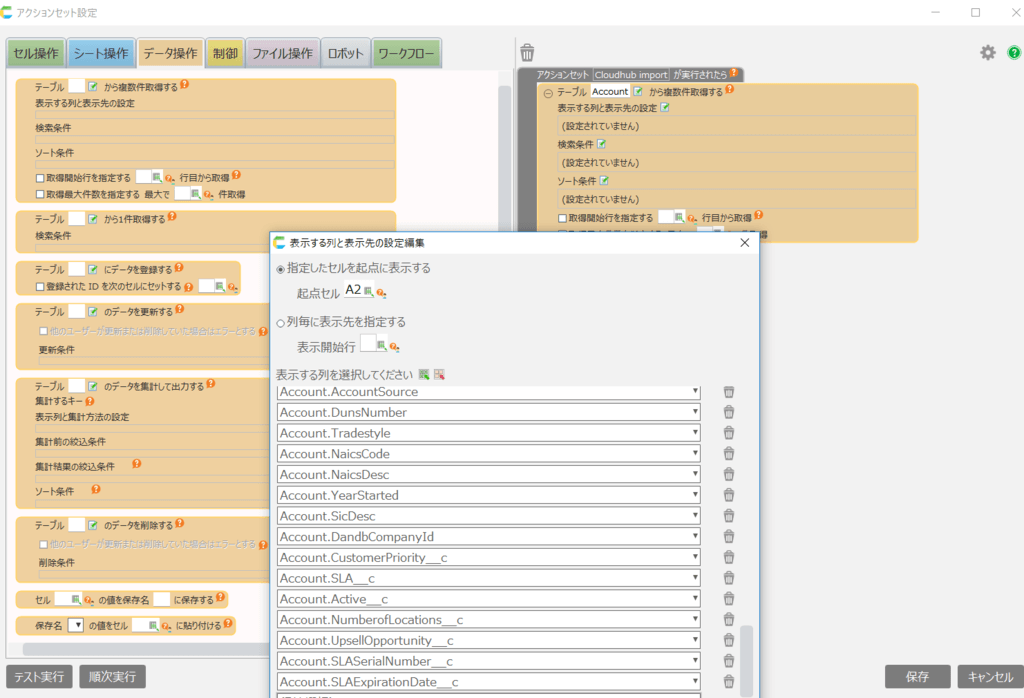Delete the Account.SLA__c column row
Screen dimensions: 1024x698
(x=729, y=578)
